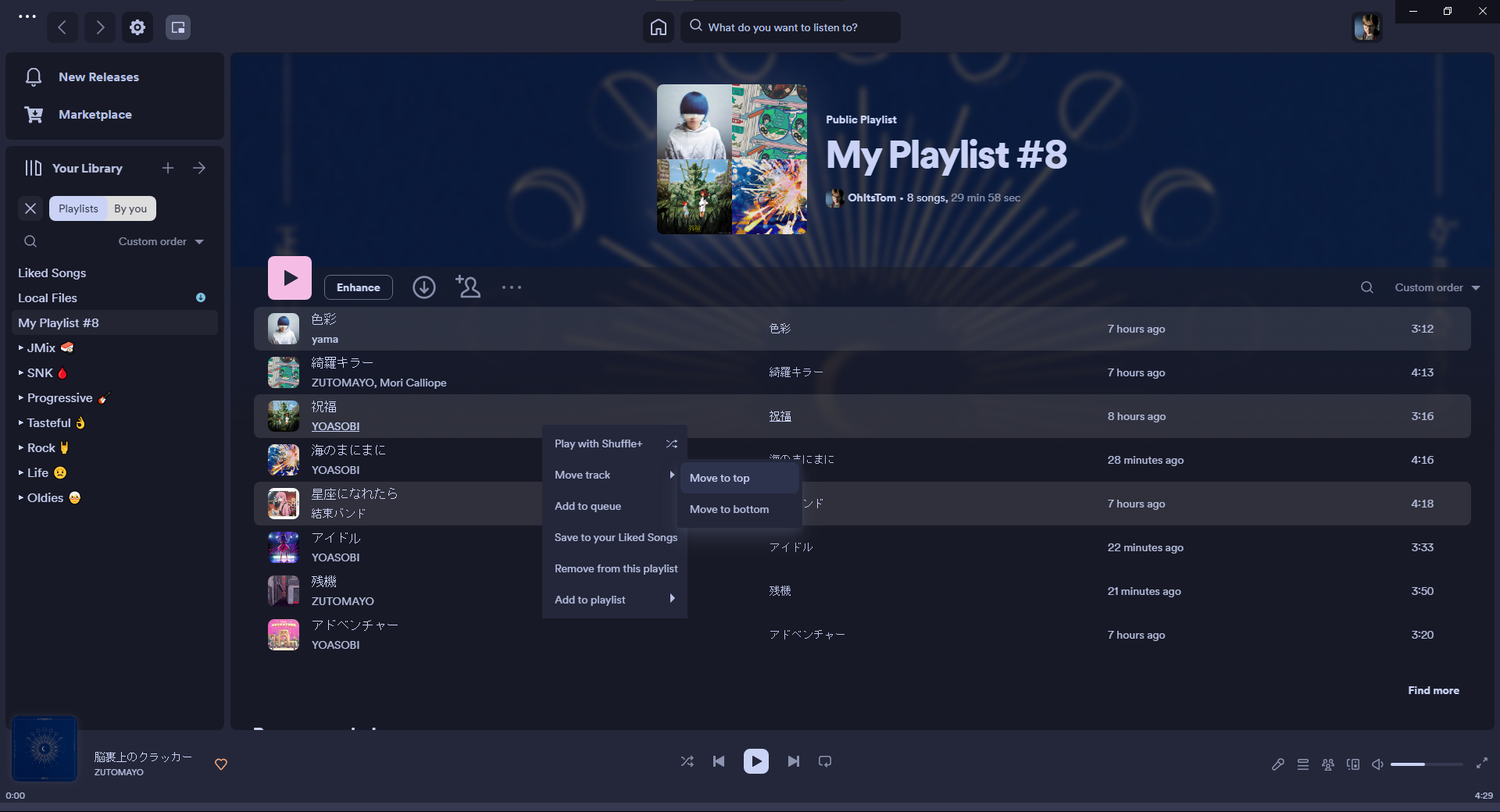
Task: Open lyrics microphone icon
Action: [1278, 764]
